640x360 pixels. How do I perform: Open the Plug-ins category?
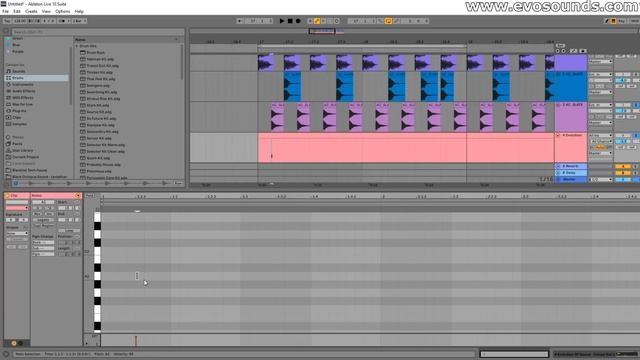[19, 111]
